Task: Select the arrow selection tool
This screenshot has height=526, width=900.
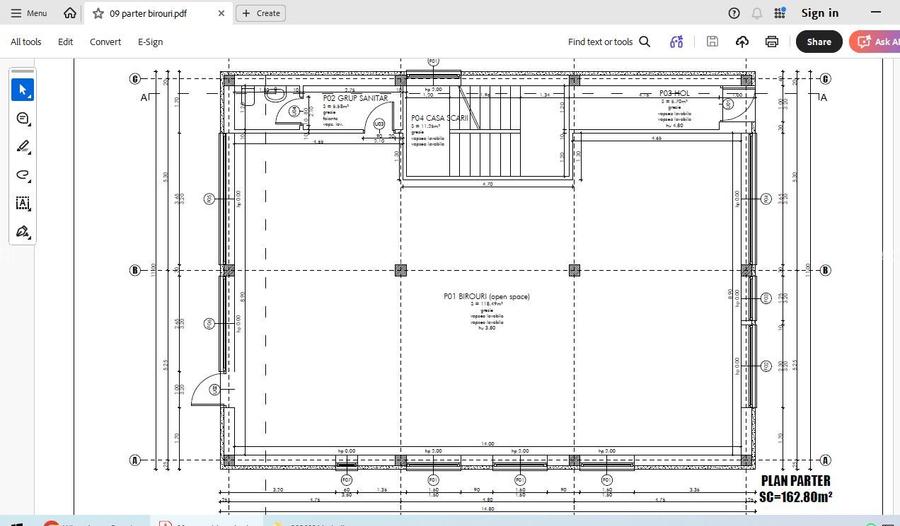Action: [22, 90]
